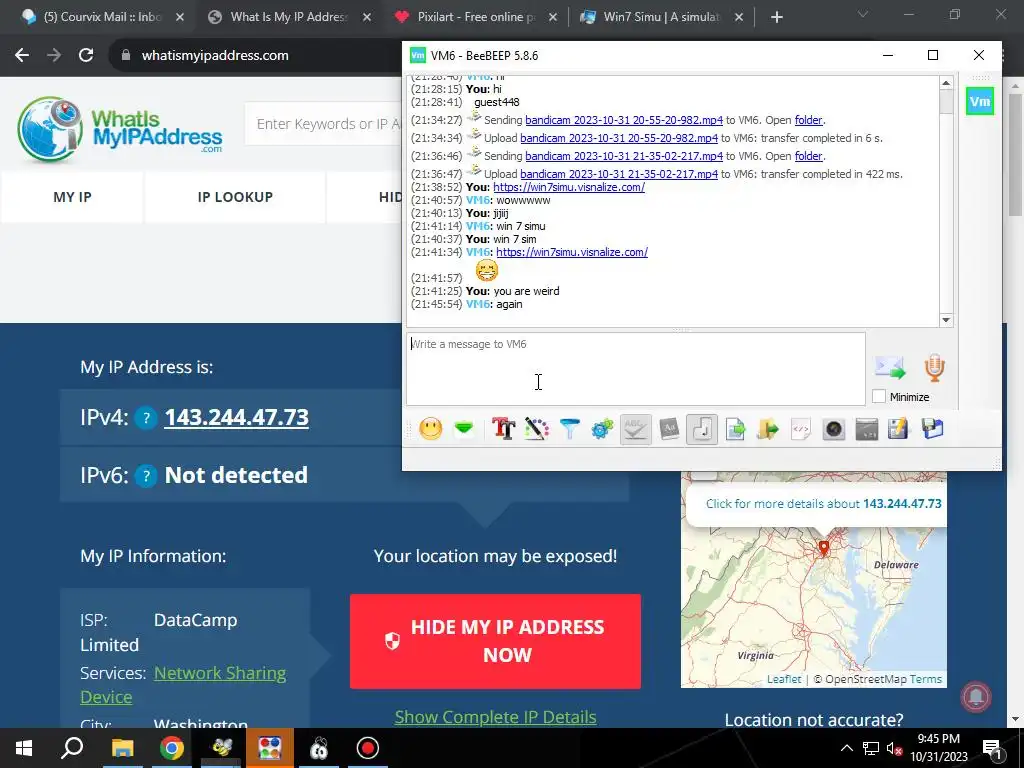The height and width of the screenshot is (768, 1024).
Task: Open the bandicam 21-35-02-217.mp4 Upload link
Action: click(x=618, y=174)
